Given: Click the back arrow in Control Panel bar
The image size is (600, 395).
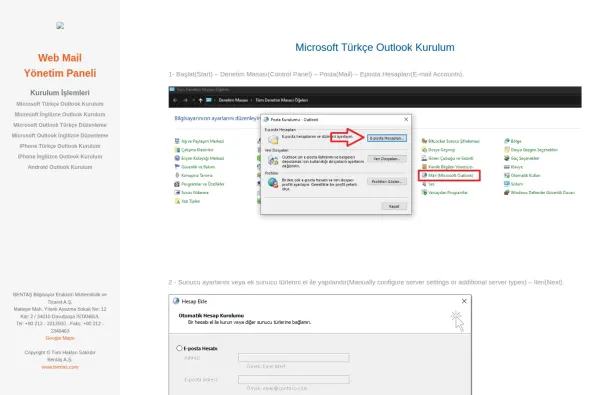Looking at the screenshot, I should pos(175,100).
